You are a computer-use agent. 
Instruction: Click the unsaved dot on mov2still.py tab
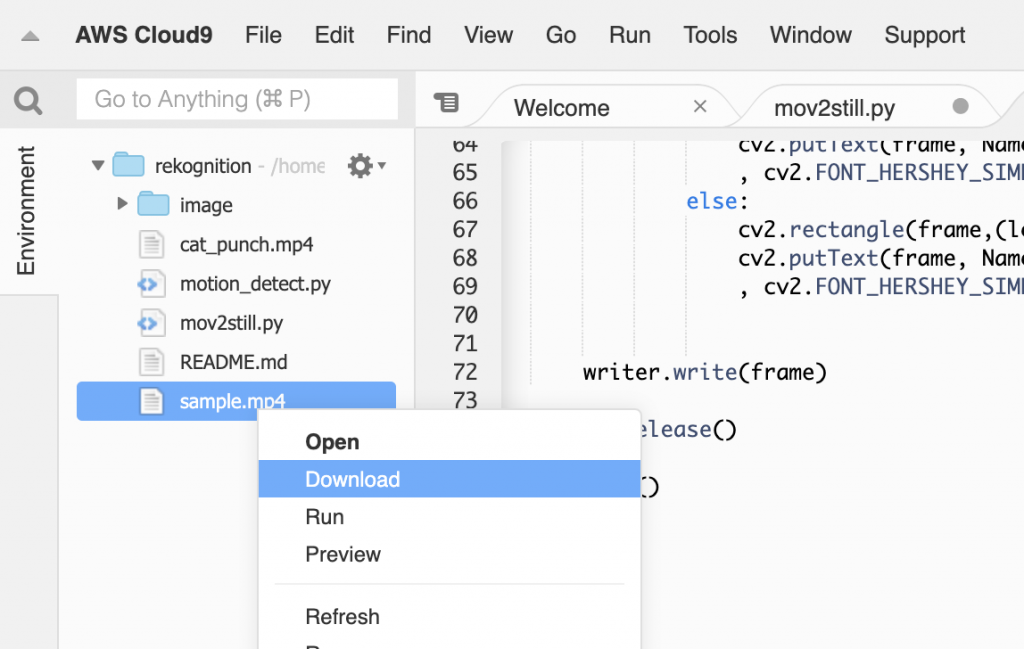point(960,106)
